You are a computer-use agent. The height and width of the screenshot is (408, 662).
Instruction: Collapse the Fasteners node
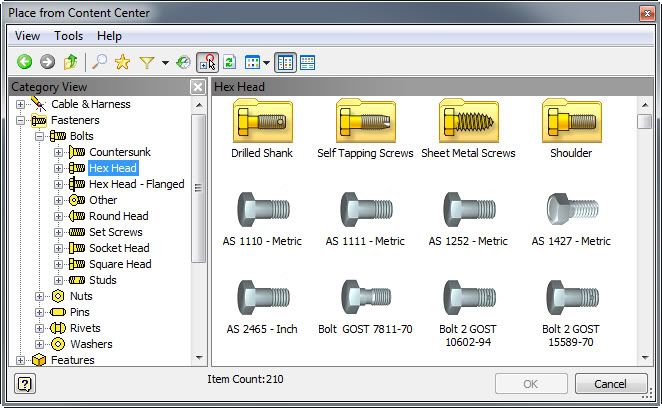[x=20, y=120]
